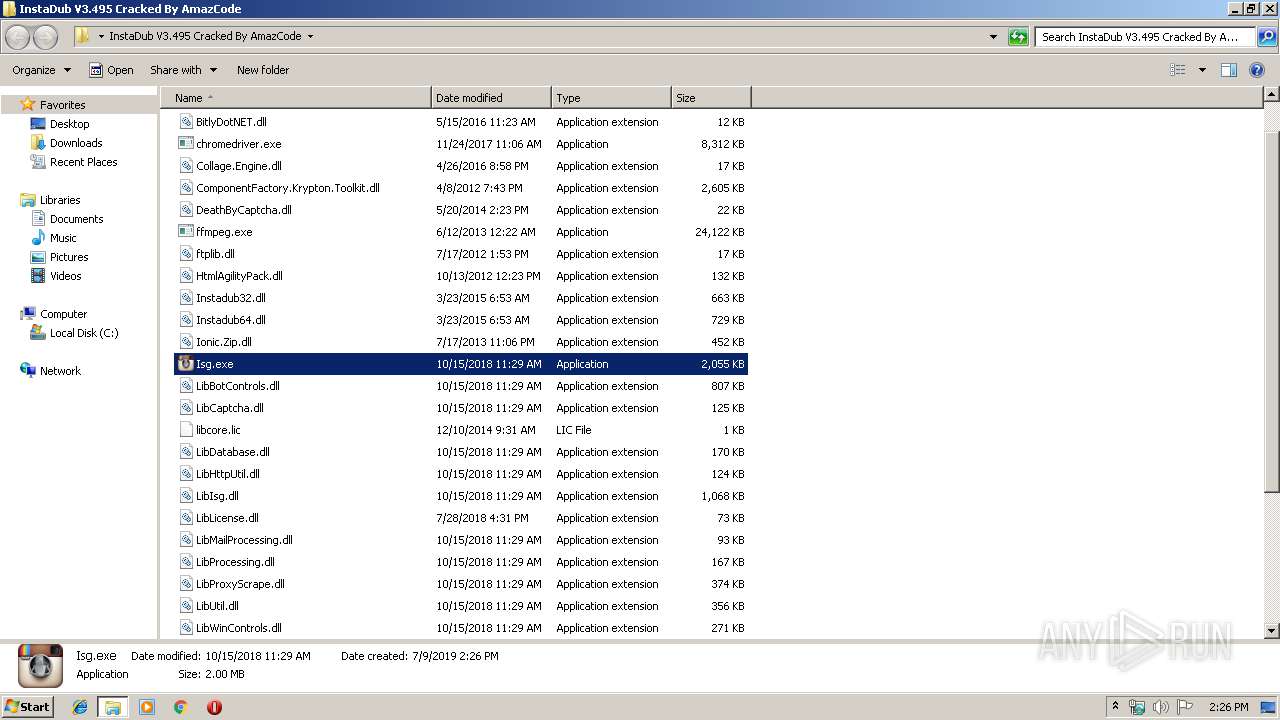This screenshot has height=720, width=1280.
Task: Select BitlyDotNET.dll file
Action: (x=231, y=122)
